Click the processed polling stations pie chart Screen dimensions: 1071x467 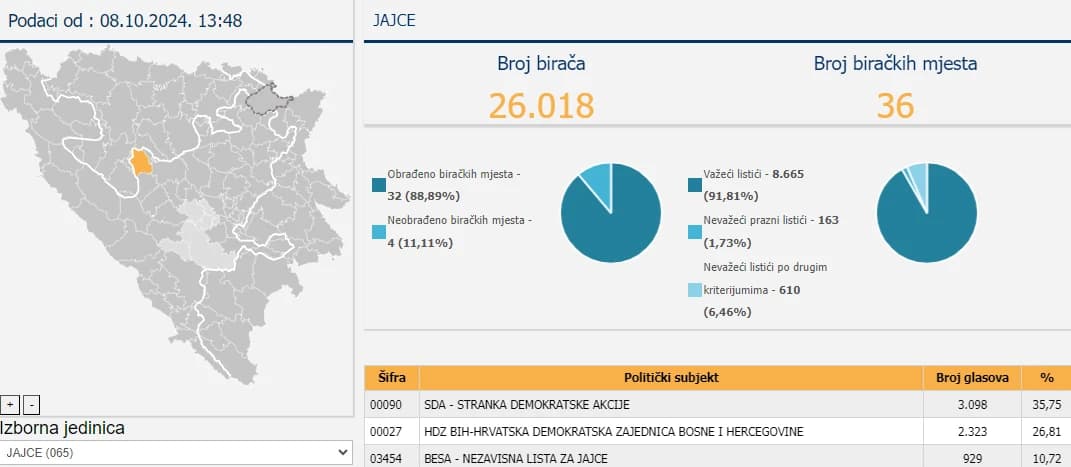point(611,213)
